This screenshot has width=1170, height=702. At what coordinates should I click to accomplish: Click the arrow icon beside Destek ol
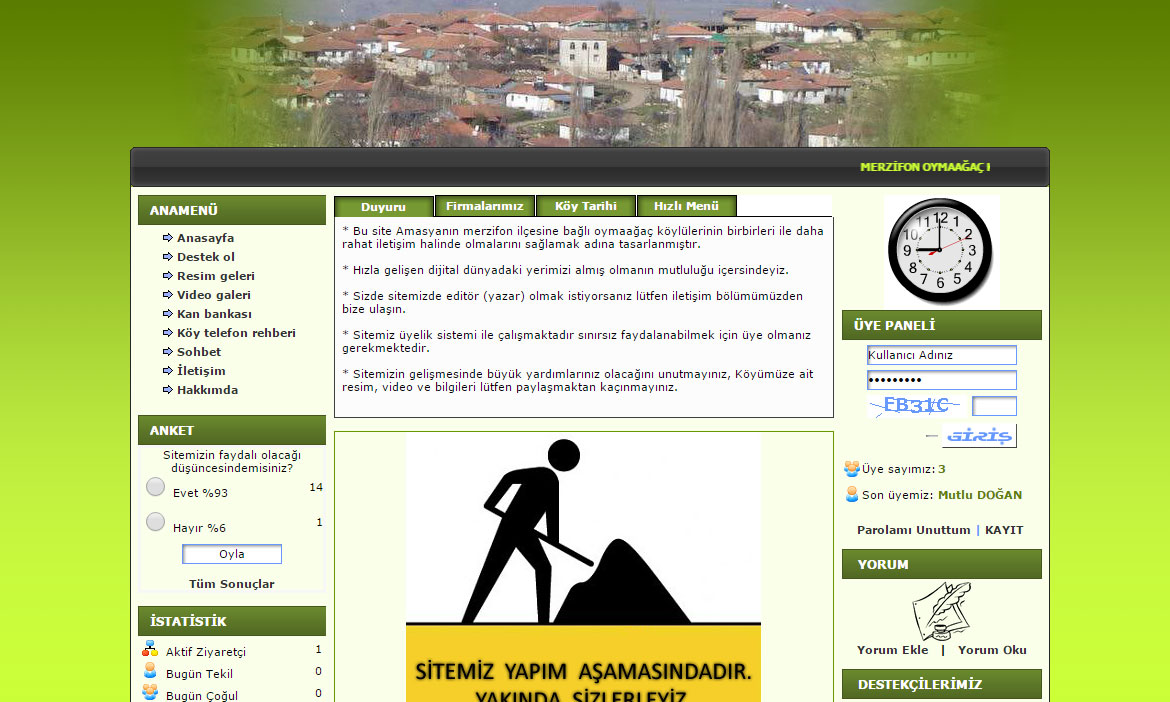coord(168,257)
